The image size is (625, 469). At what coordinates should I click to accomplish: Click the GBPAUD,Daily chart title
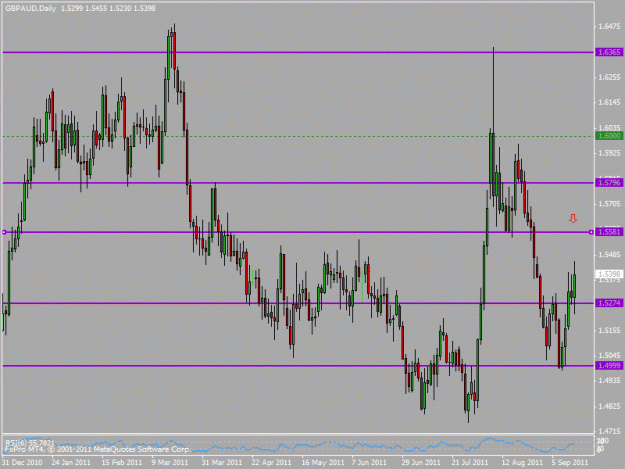coord(31,8)
